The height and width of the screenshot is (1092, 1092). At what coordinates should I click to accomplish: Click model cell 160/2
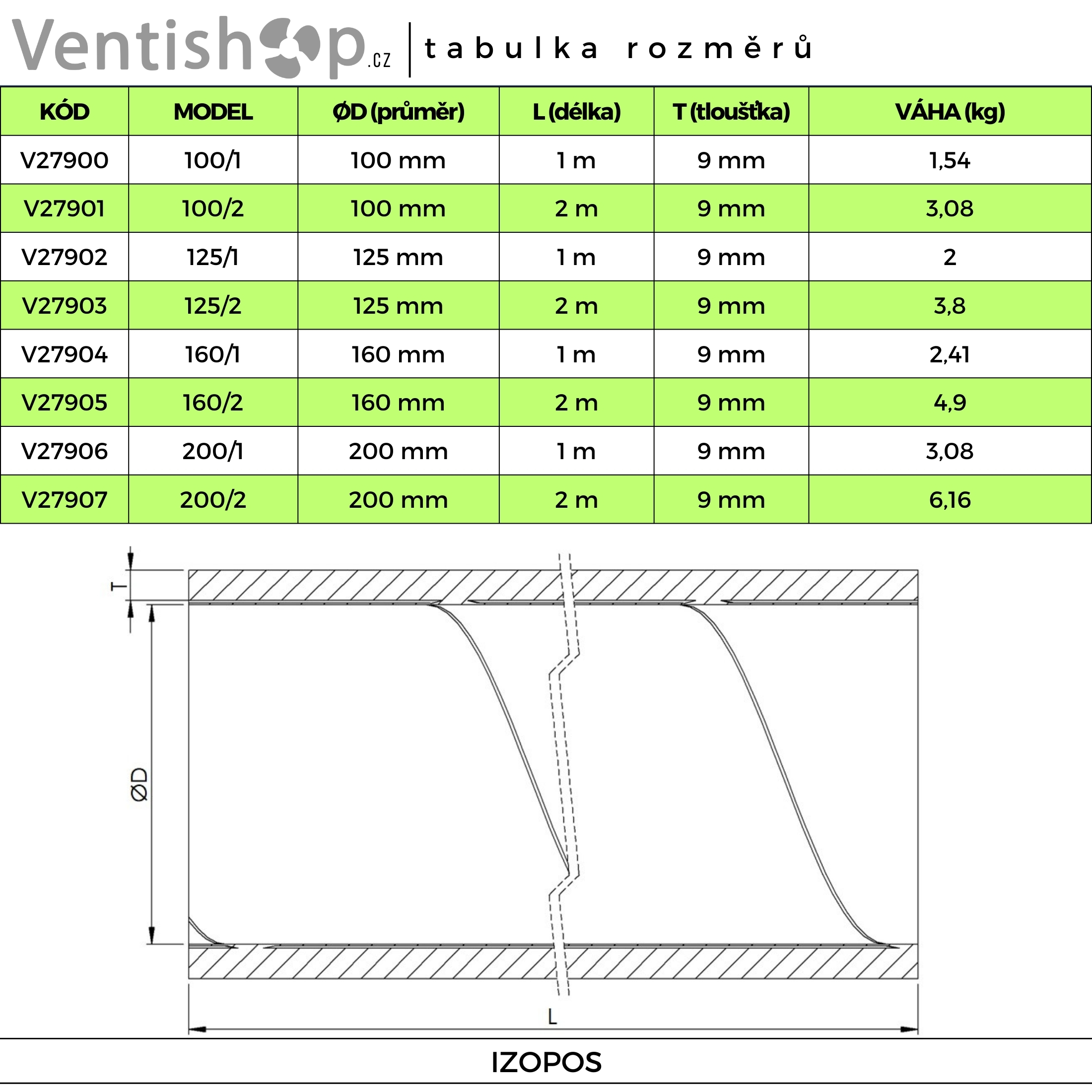pos(213,403)
